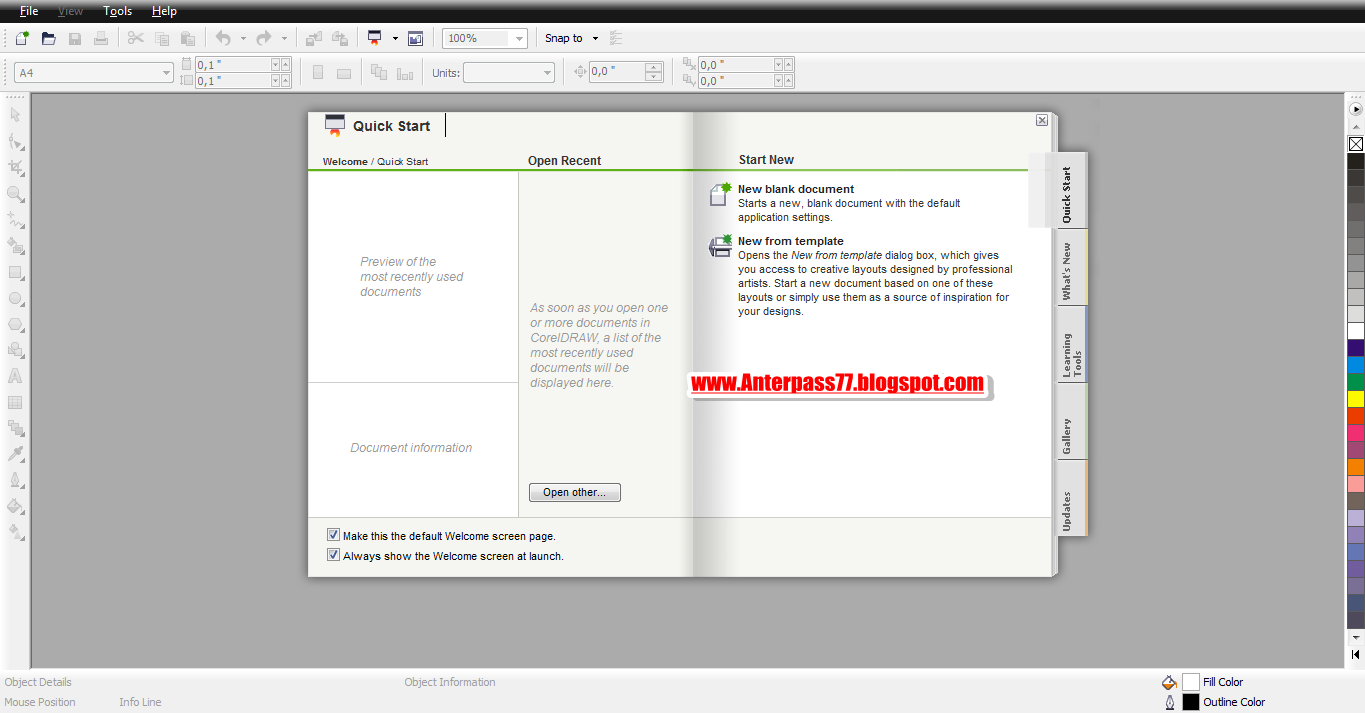
Task: Select the Eyedropper tool in toolbox
Action: [15, 454]
